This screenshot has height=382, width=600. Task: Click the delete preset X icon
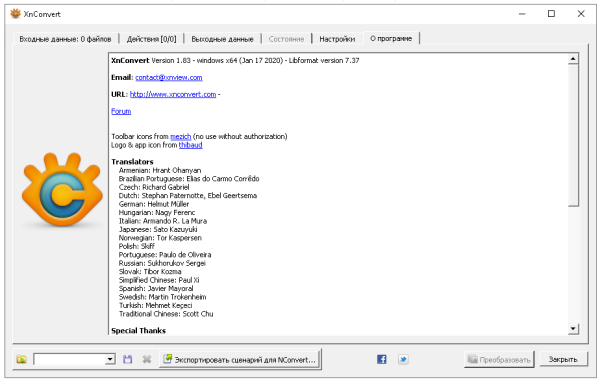tap(147, 359)
